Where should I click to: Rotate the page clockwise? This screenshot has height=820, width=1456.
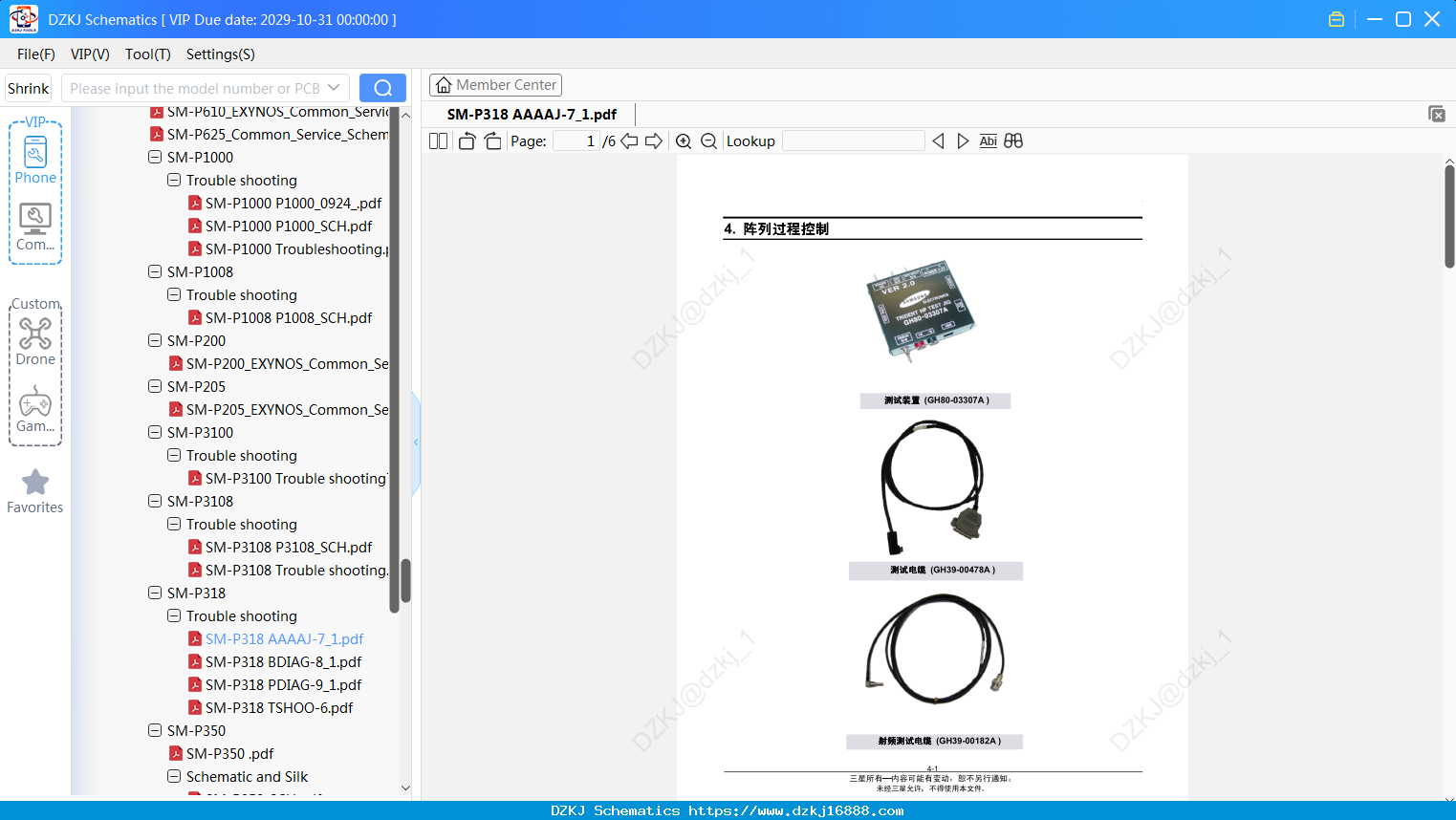pyautogui.click(x=492, y=141)
